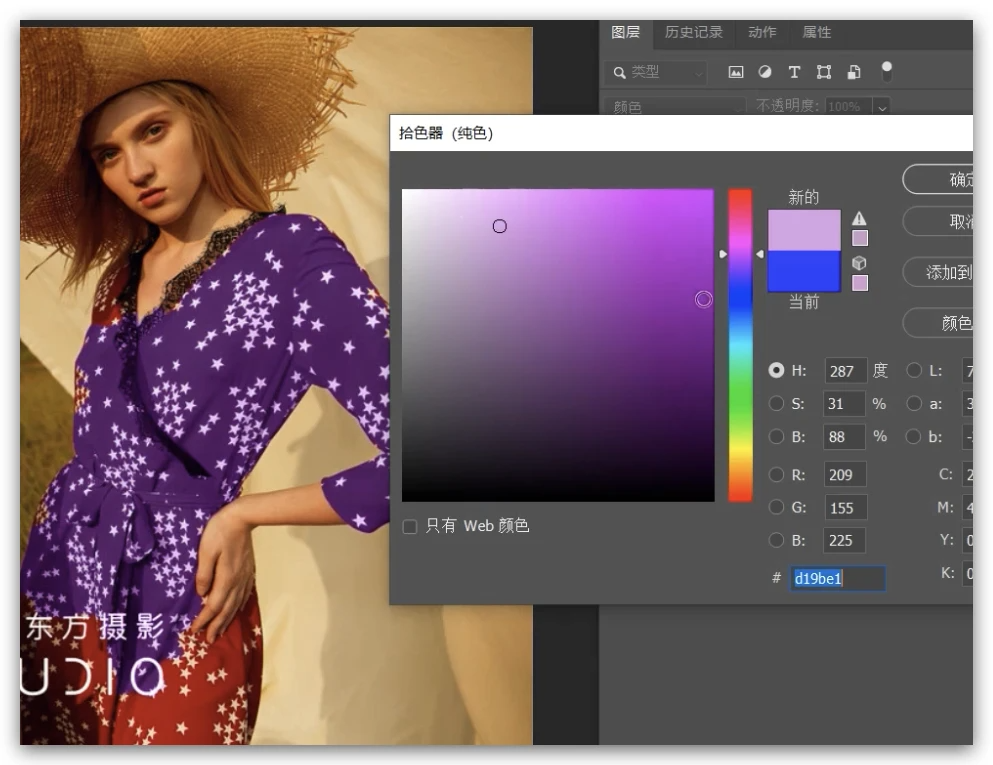Open the 颜色 blend mode dropdown

673,107
